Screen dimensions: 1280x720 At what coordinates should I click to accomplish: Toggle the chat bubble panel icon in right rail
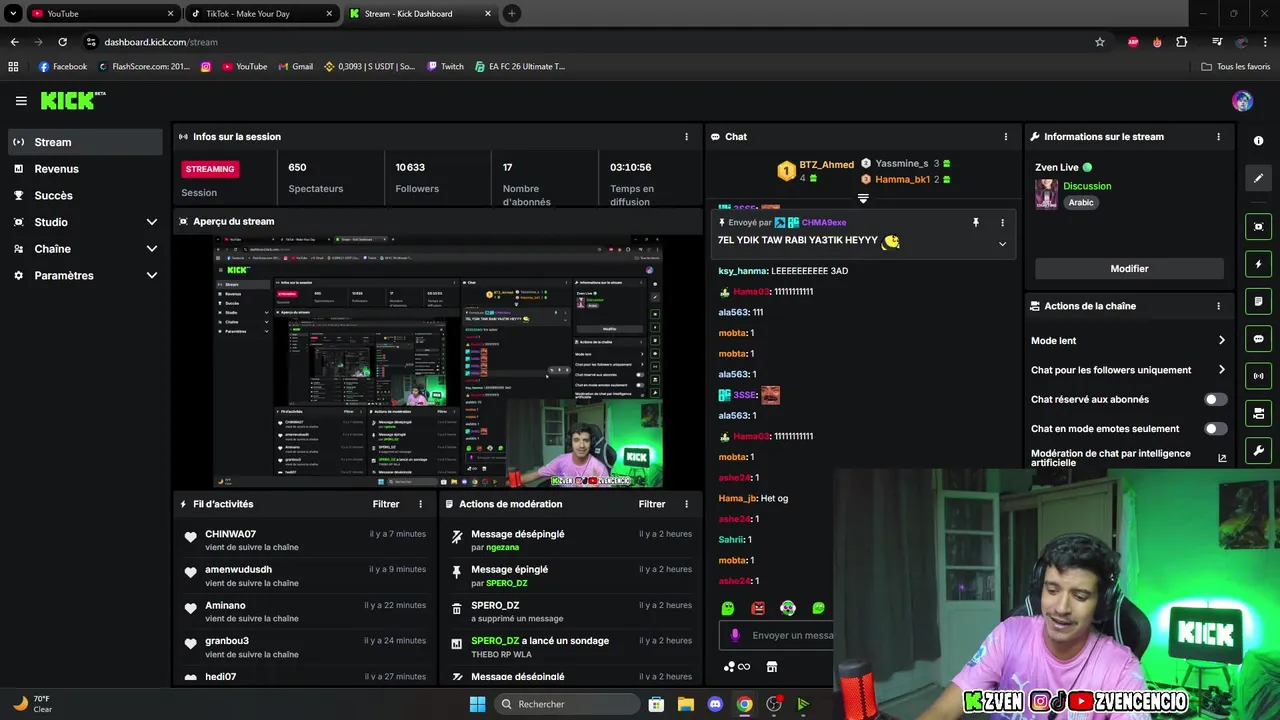tap(1259, 339)
